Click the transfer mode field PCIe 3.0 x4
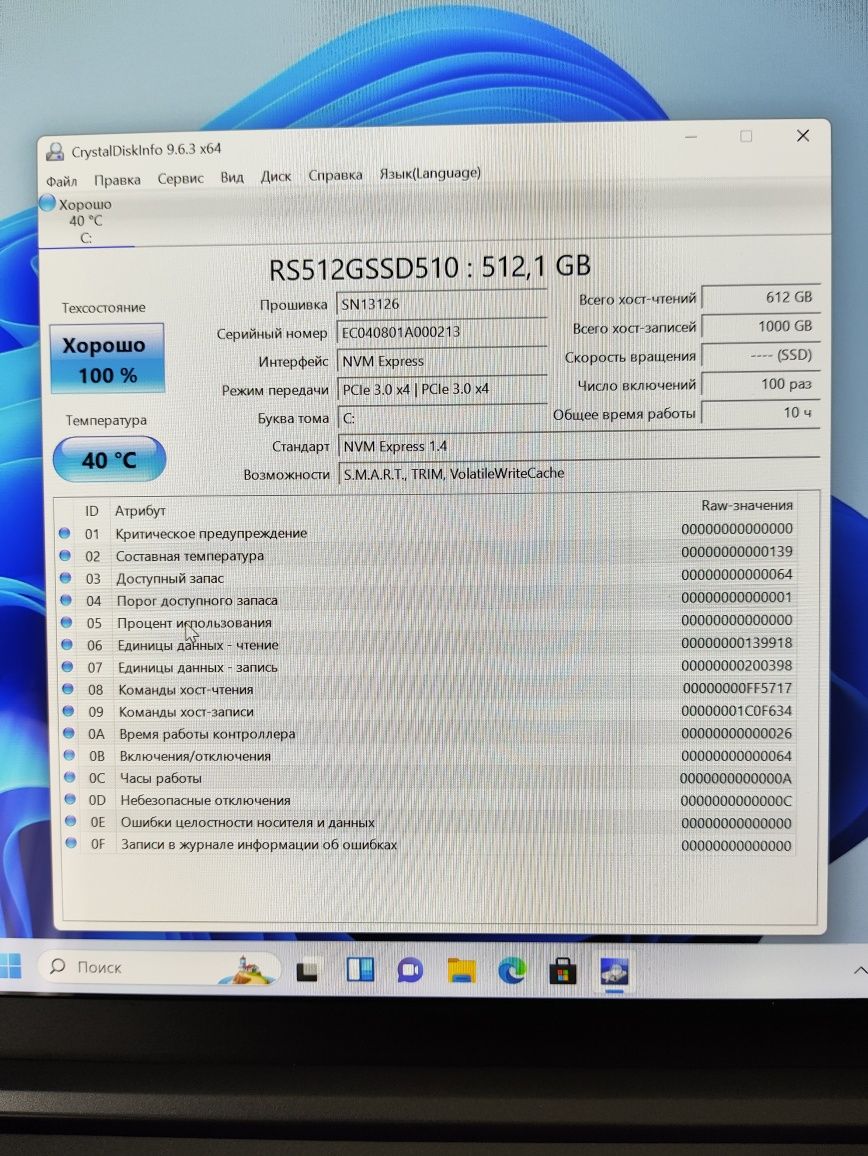The height and width of the screenshot is (1156, 868). point(441,389)
